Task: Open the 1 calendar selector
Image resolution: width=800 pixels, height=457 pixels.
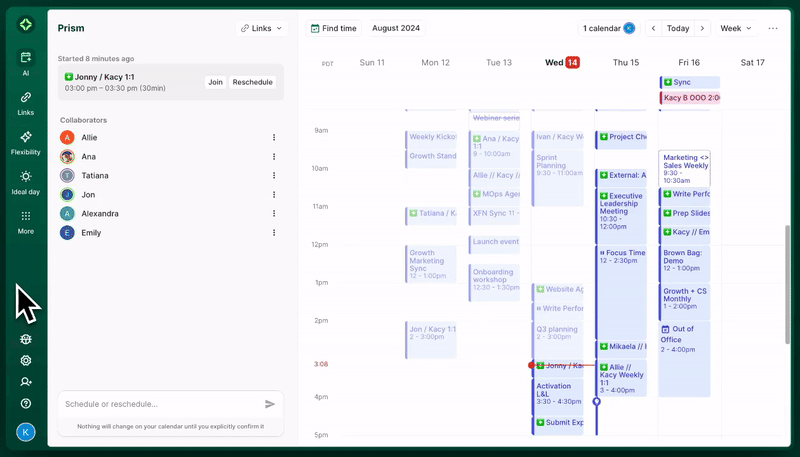Action: coord(608,28)
